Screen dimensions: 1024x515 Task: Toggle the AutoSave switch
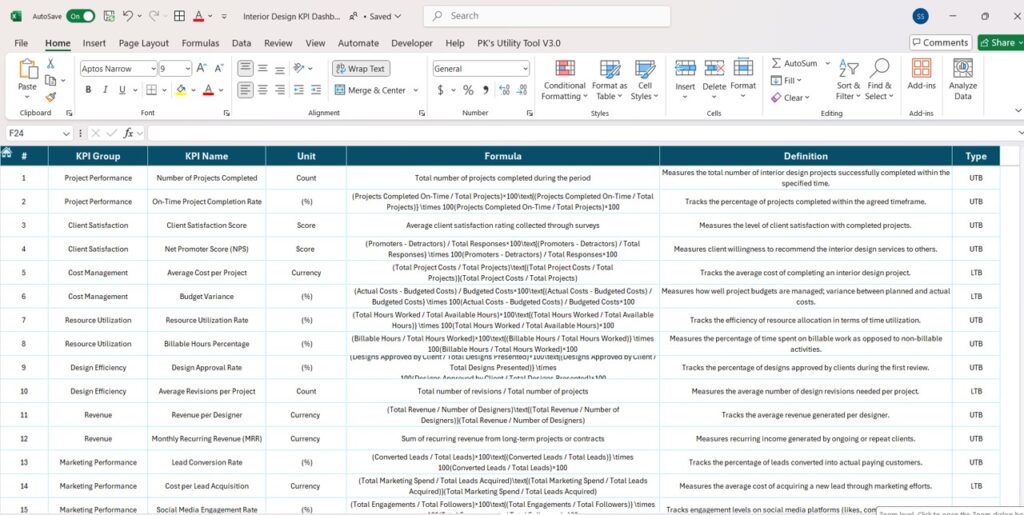[80, 16]
